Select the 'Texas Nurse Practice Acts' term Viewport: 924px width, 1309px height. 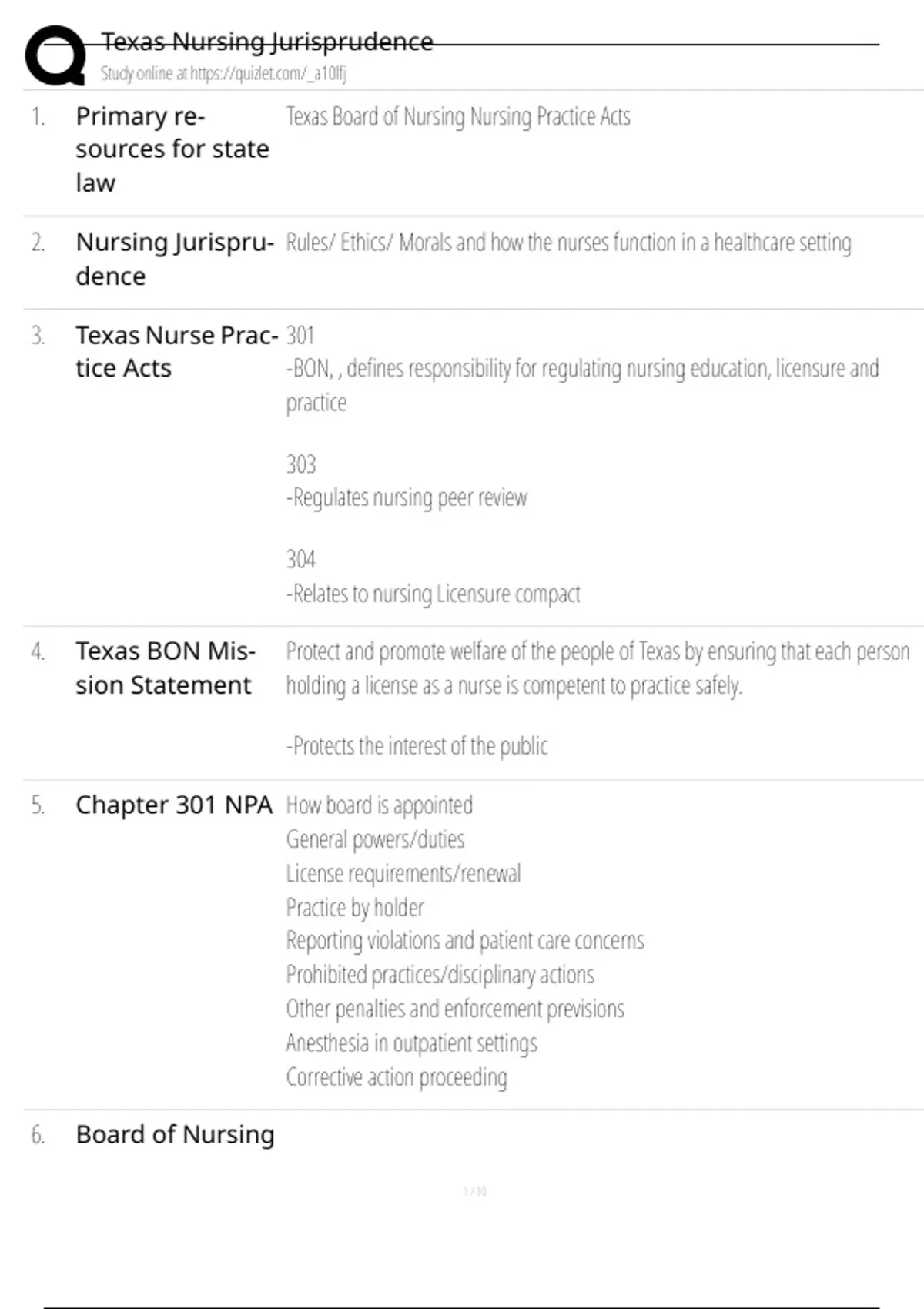click(176, 352)
